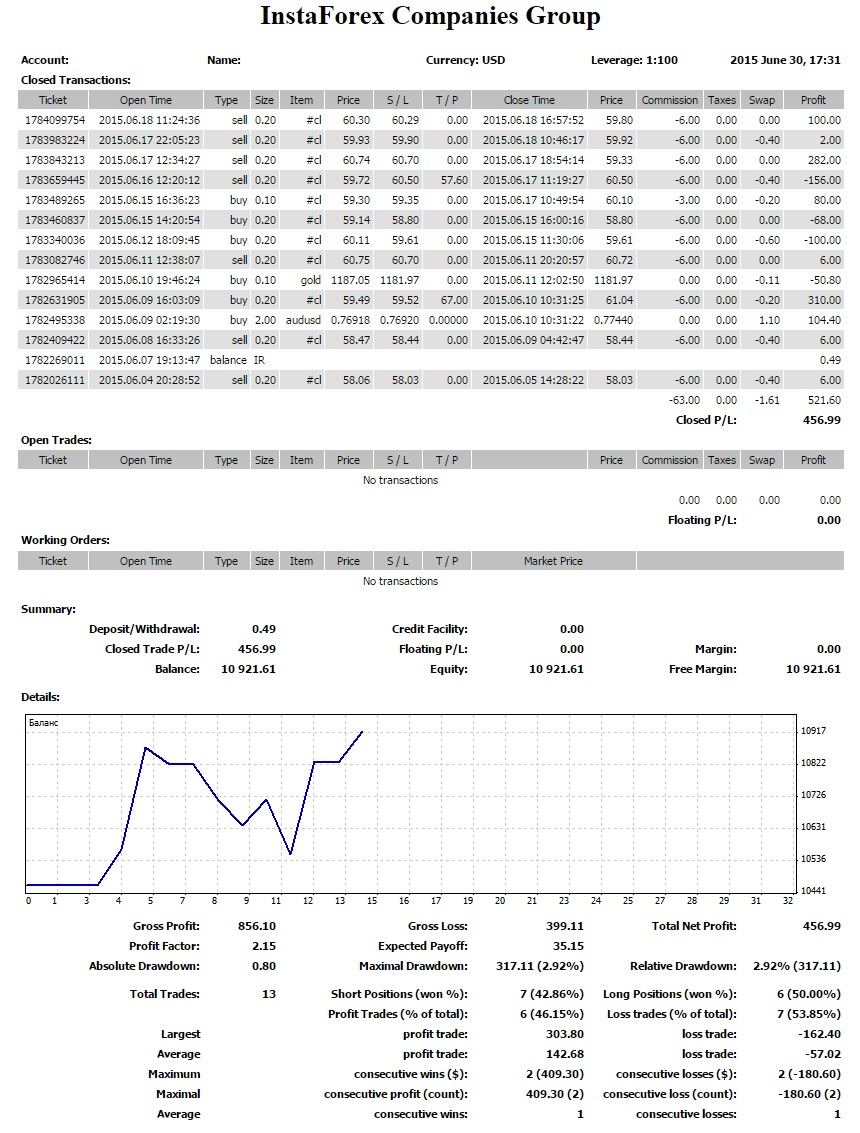Click the "Баланс" chart legend label

tap(43, 723)
